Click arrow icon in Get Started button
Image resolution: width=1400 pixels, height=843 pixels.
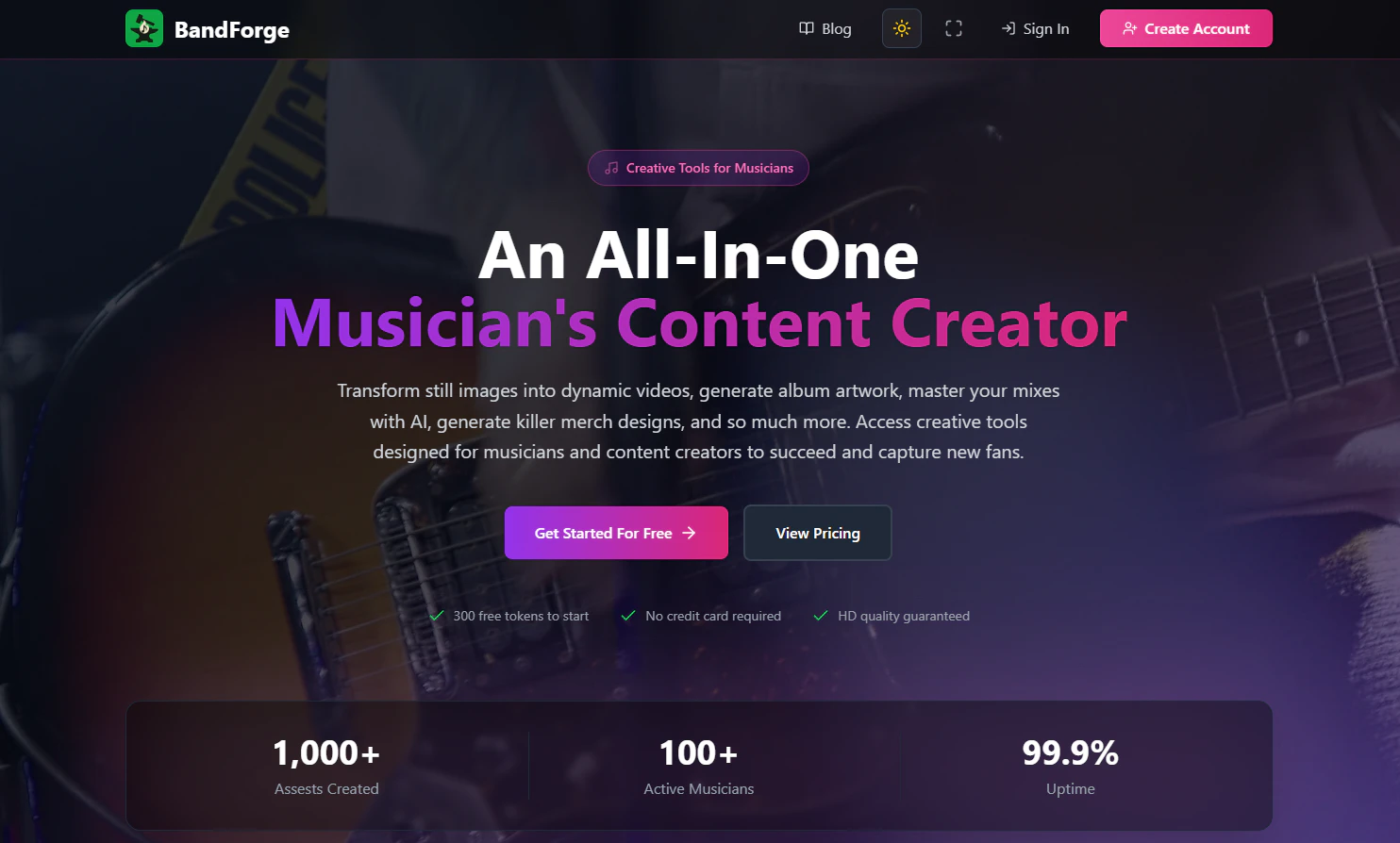coord(689,533)
